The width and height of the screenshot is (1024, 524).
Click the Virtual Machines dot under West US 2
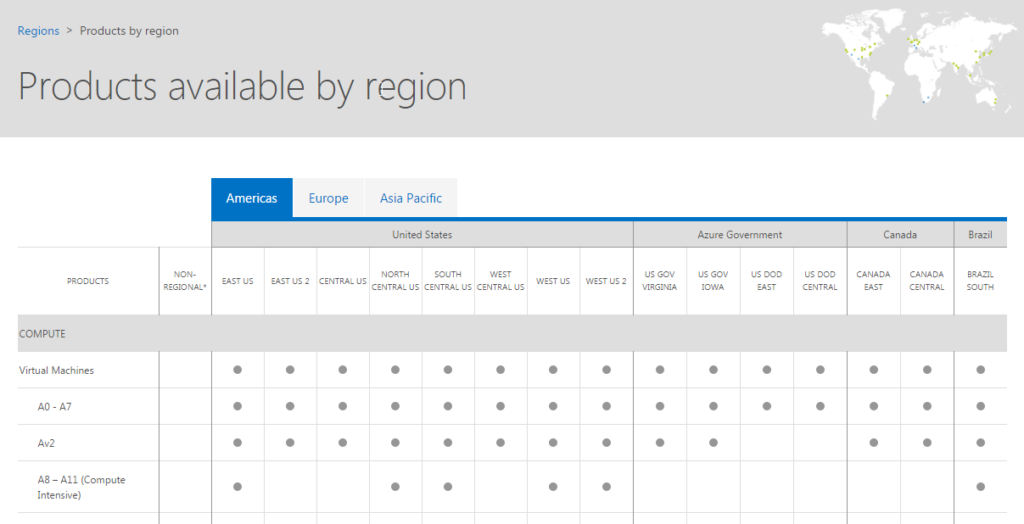pyautogui.click(x=606, y=370)
